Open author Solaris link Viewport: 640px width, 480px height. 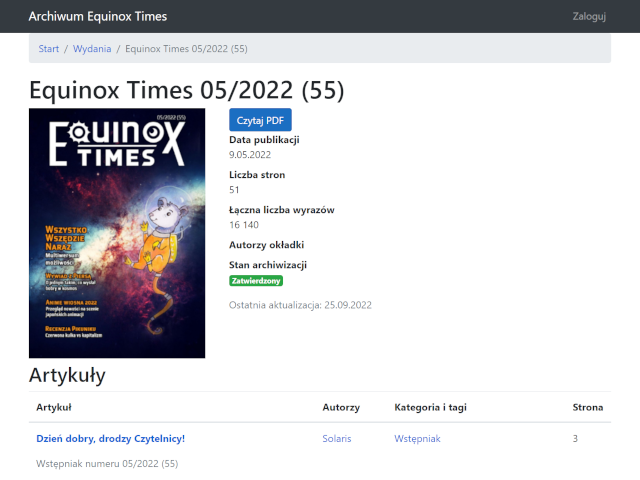click(337, 438)
